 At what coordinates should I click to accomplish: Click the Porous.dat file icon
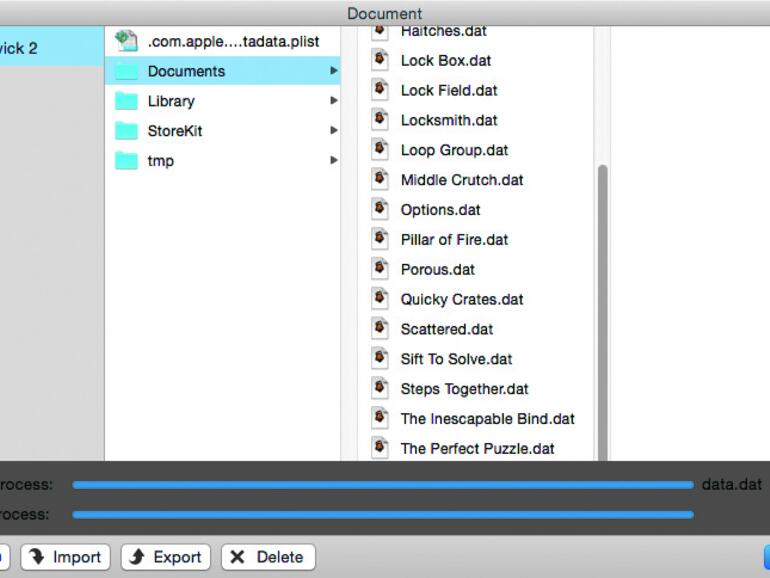[380, 269]
